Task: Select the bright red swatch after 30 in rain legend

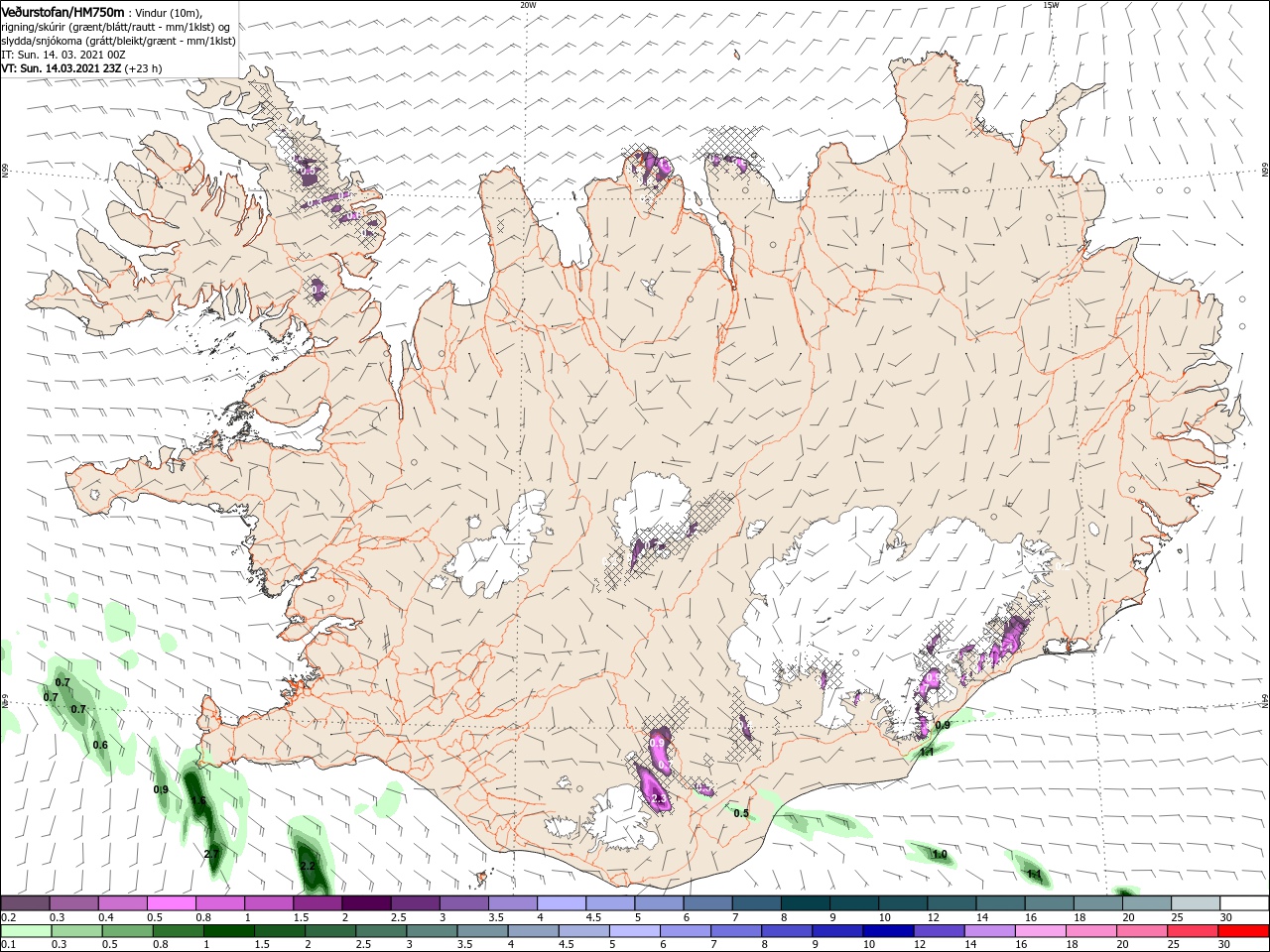Action: tap(1243, 931)
